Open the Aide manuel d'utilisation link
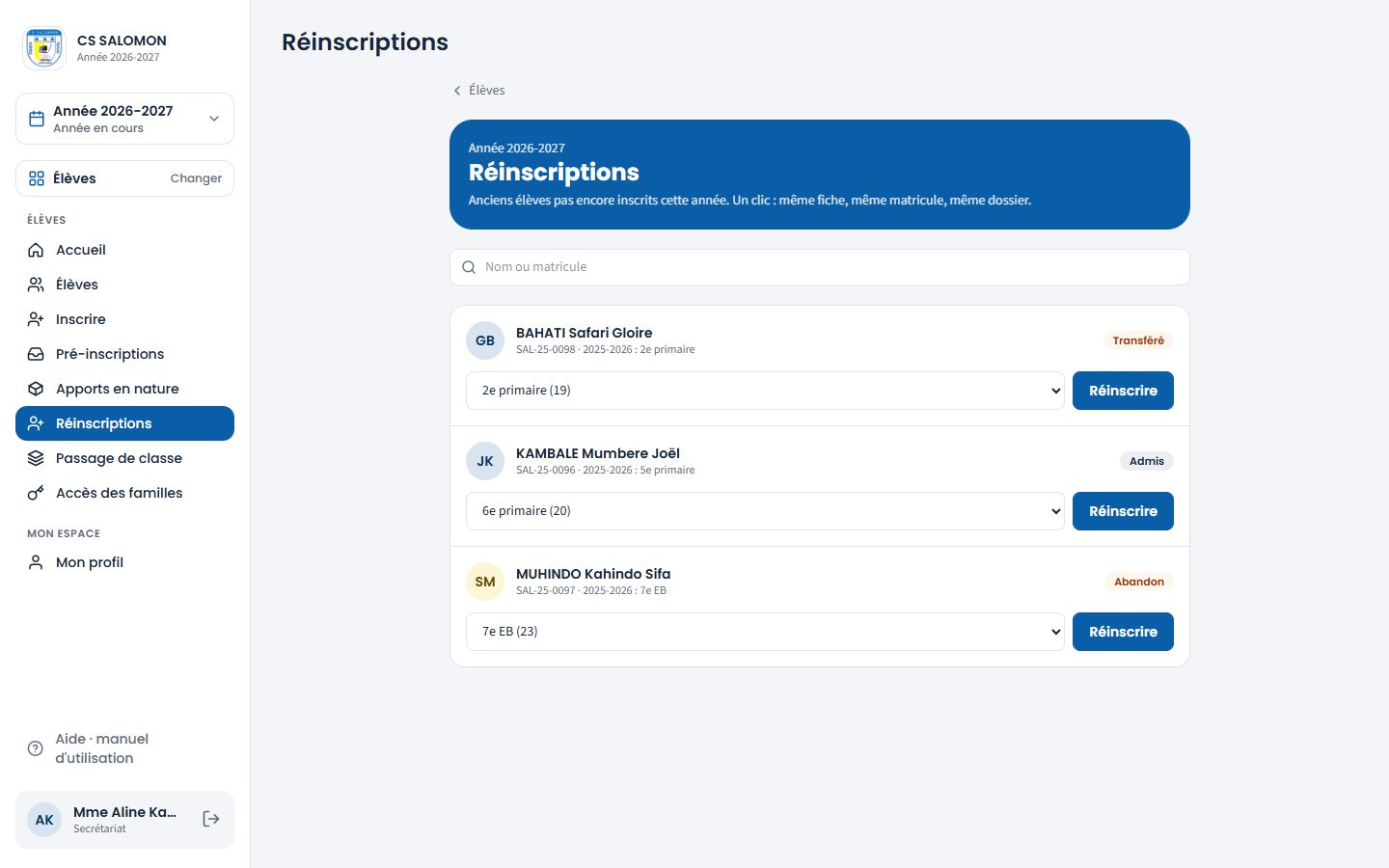The width and height of the screenshot is (1389, 868). point(125,748)
